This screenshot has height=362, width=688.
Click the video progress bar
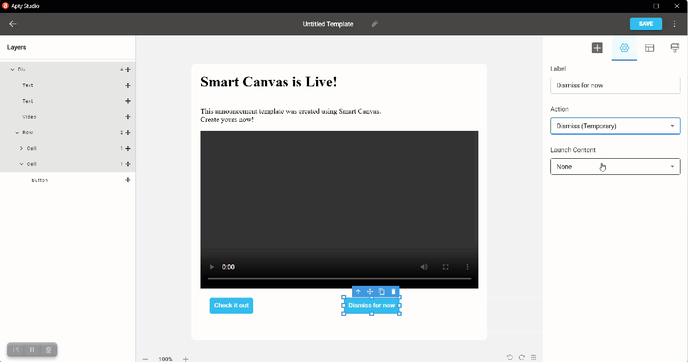[339, 279]
